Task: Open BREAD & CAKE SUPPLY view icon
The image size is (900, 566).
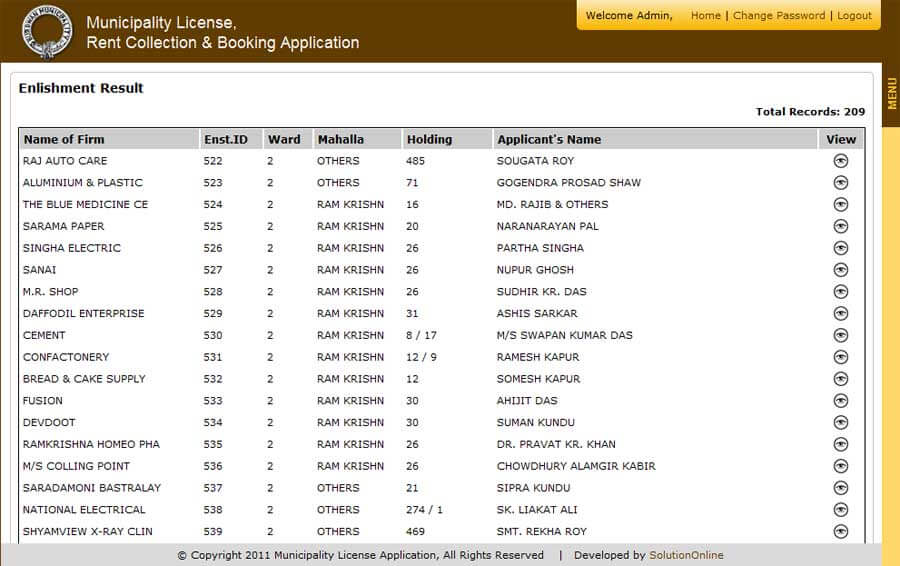Action: point(840,379)
